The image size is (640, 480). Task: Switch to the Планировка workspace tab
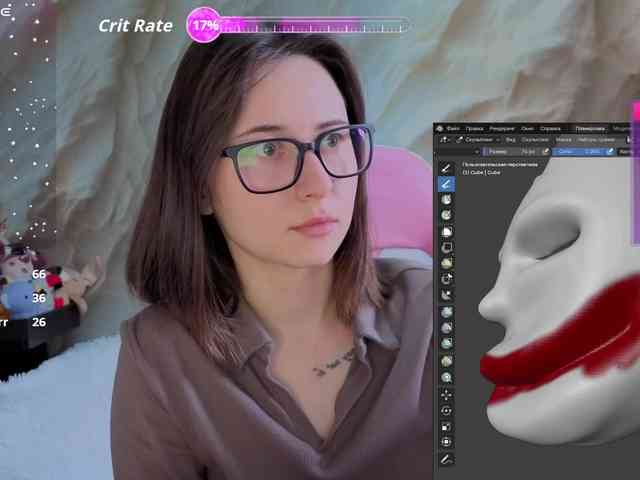click(x=589, y=128)
